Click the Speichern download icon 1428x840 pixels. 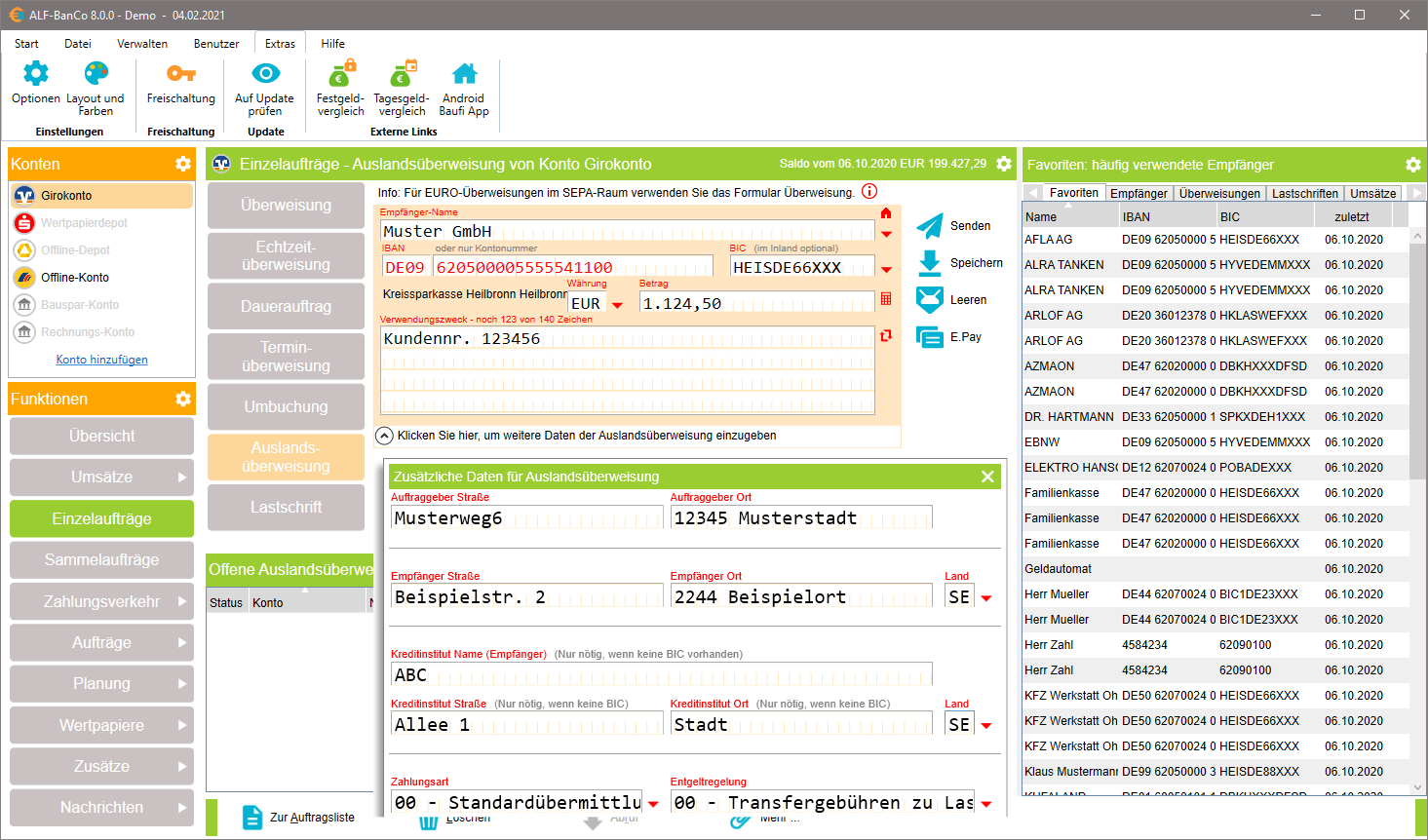click(930, 263)
